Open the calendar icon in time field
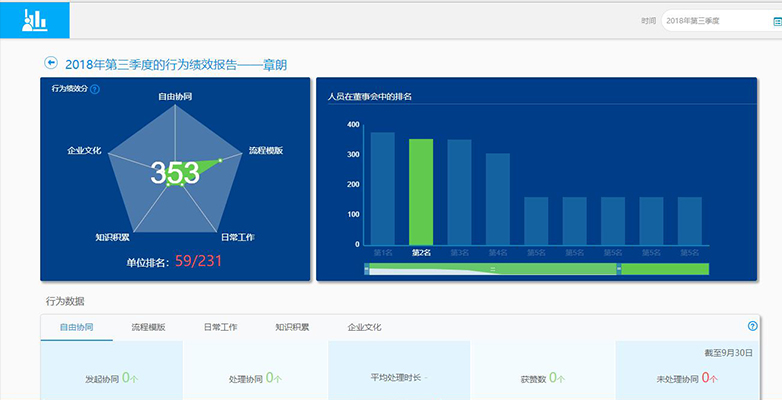Image resolution: width=782 pixels, height=400 pixels. point(777,21)
